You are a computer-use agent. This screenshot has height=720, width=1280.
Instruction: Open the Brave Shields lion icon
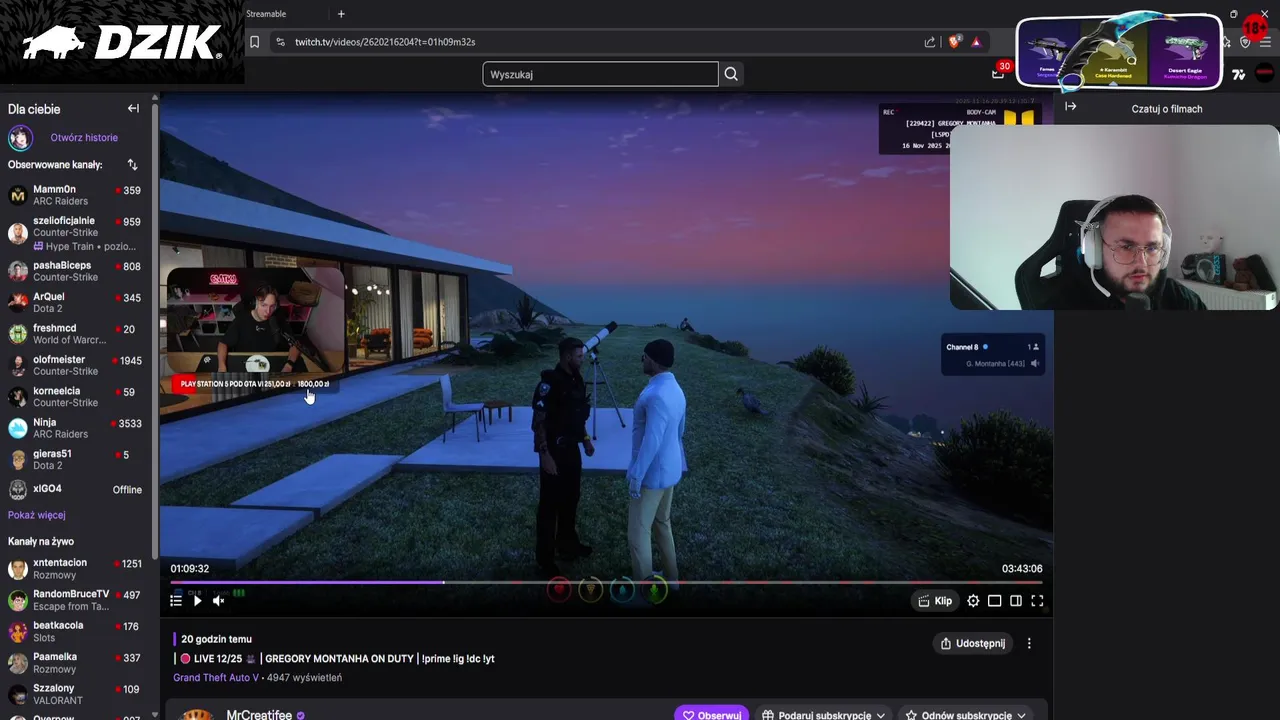954,42
